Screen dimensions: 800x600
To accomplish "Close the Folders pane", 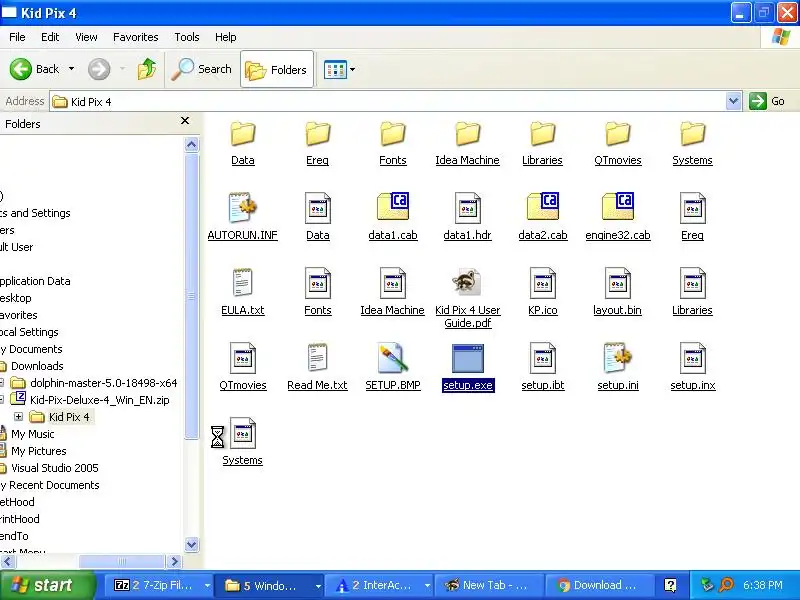I will coord(185,120).
